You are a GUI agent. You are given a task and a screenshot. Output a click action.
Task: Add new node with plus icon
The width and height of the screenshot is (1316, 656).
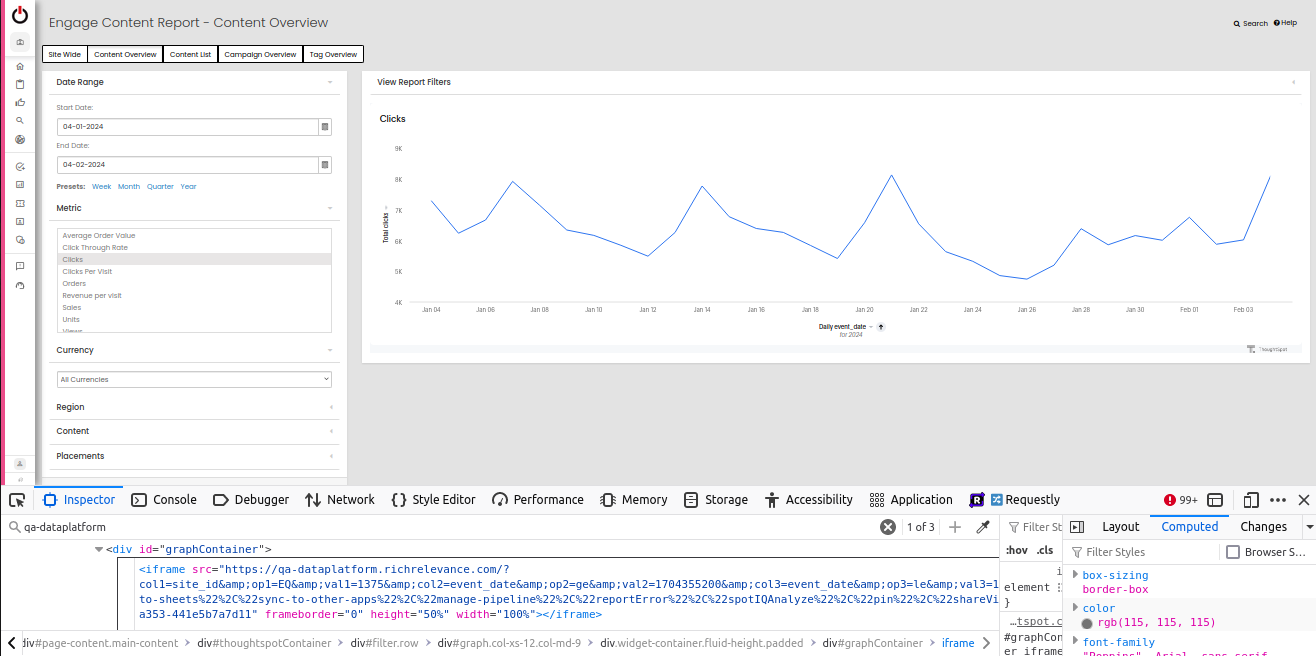click(955, 527)
